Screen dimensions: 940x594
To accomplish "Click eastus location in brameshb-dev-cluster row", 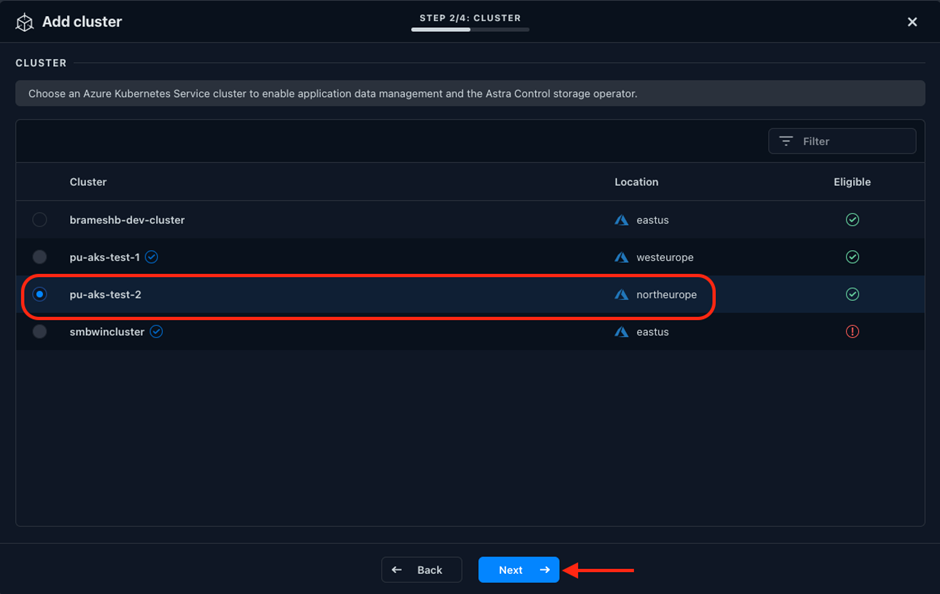I will click(652, 220).
